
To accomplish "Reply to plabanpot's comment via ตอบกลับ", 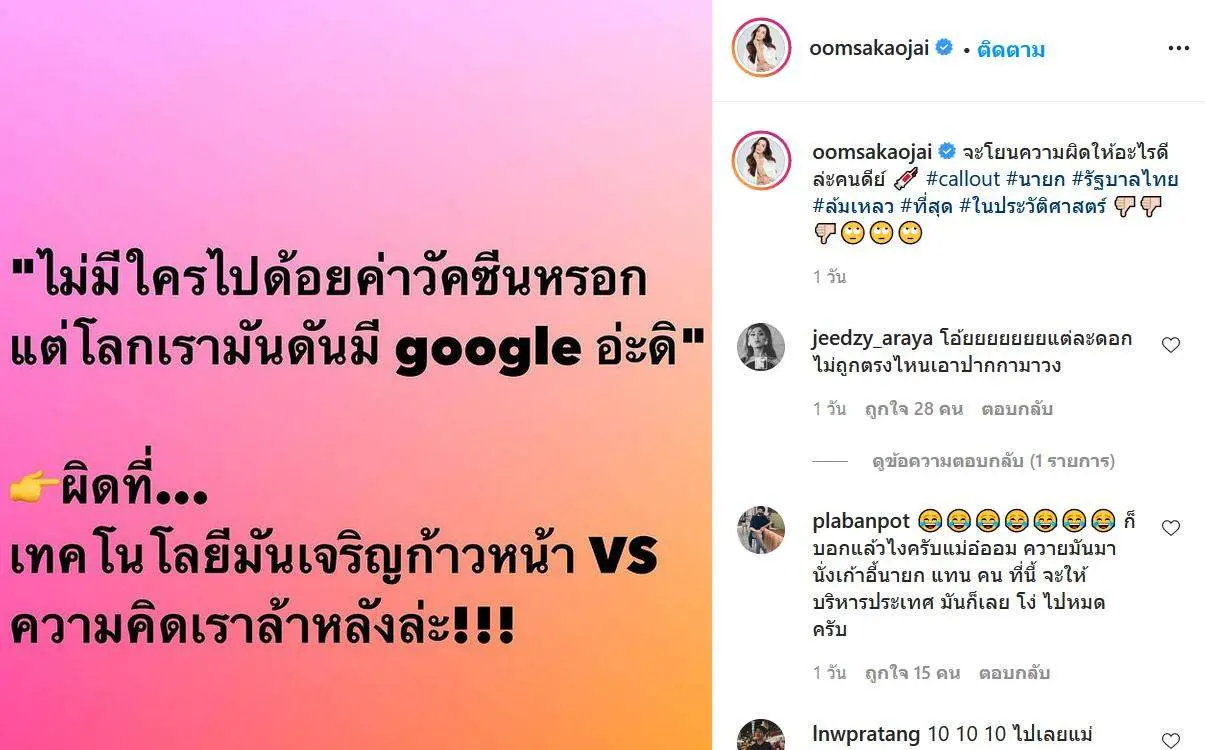I will tap(1016, 672).
